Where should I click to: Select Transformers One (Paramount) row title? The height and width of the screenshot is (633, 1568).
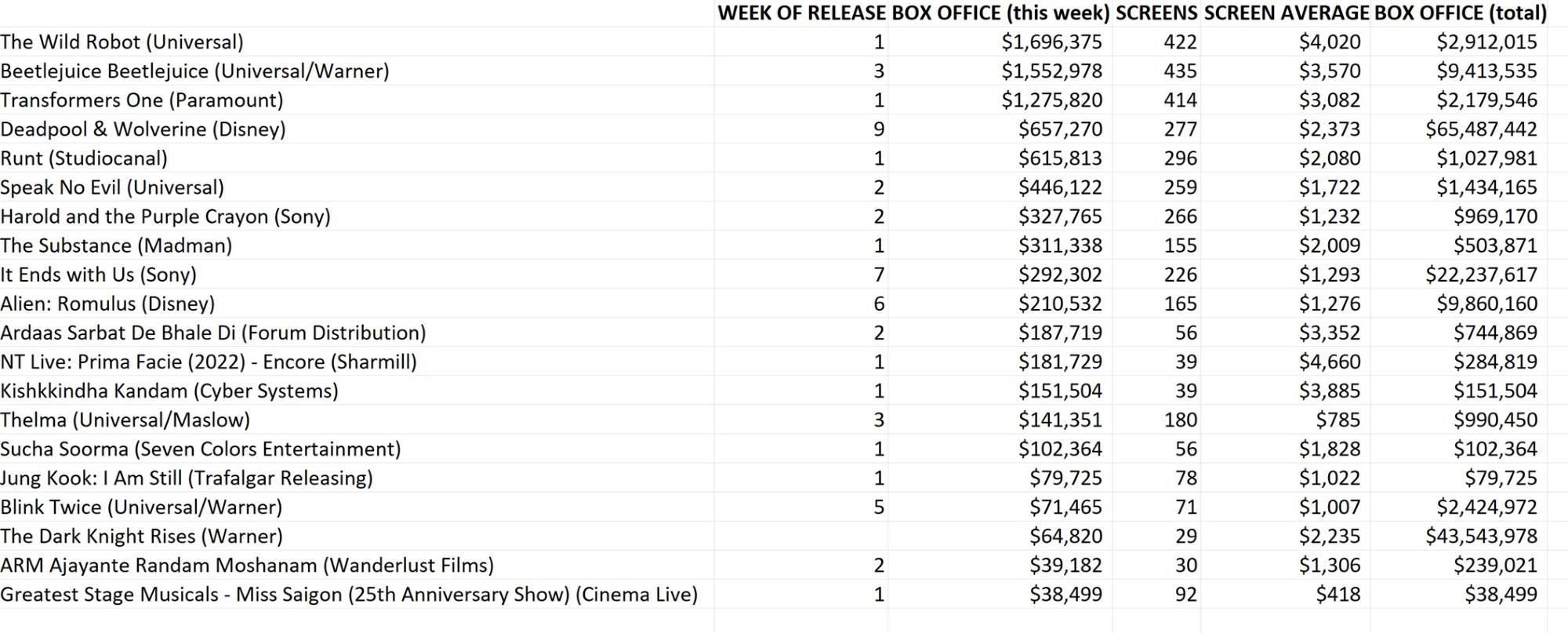pos(142,100)
